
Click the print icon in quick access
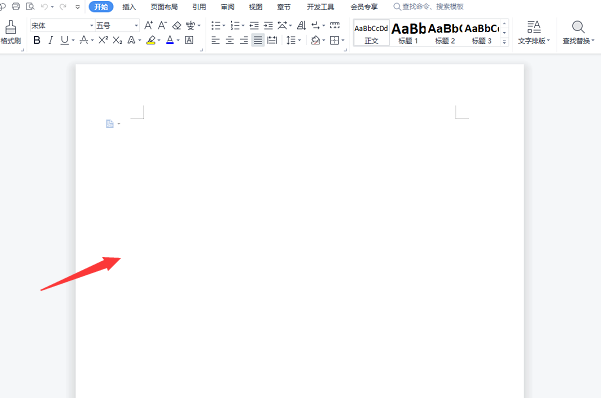click(16, 7)
